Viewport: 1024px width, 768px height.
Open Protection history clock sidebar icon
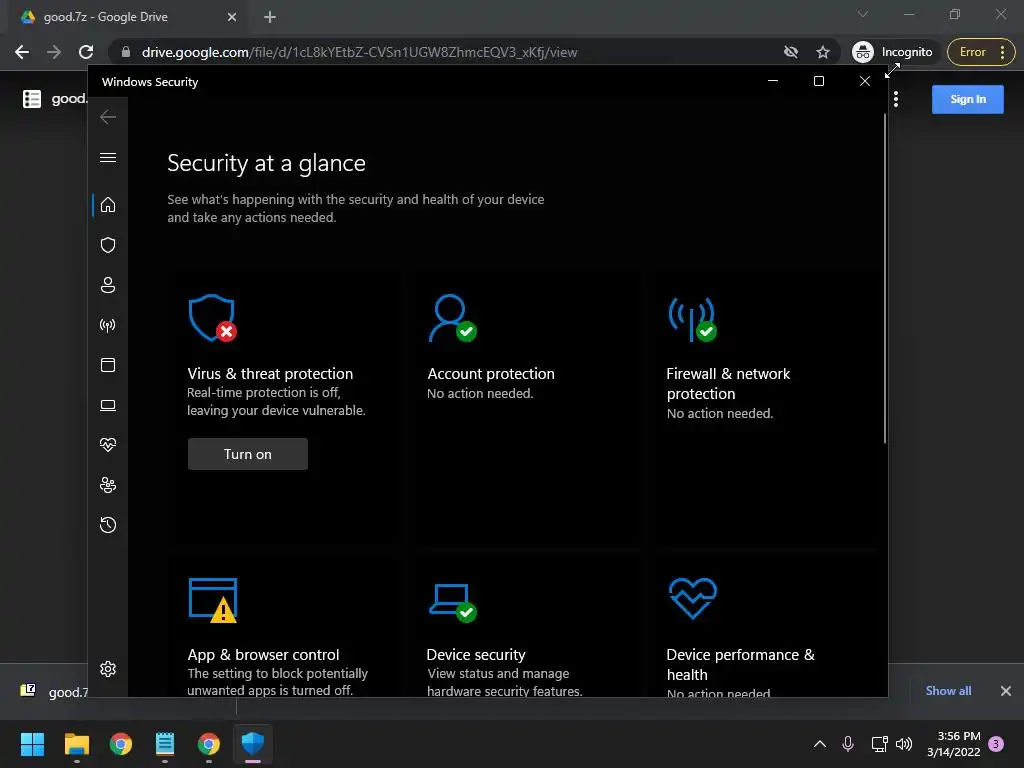tap(108, 525)
